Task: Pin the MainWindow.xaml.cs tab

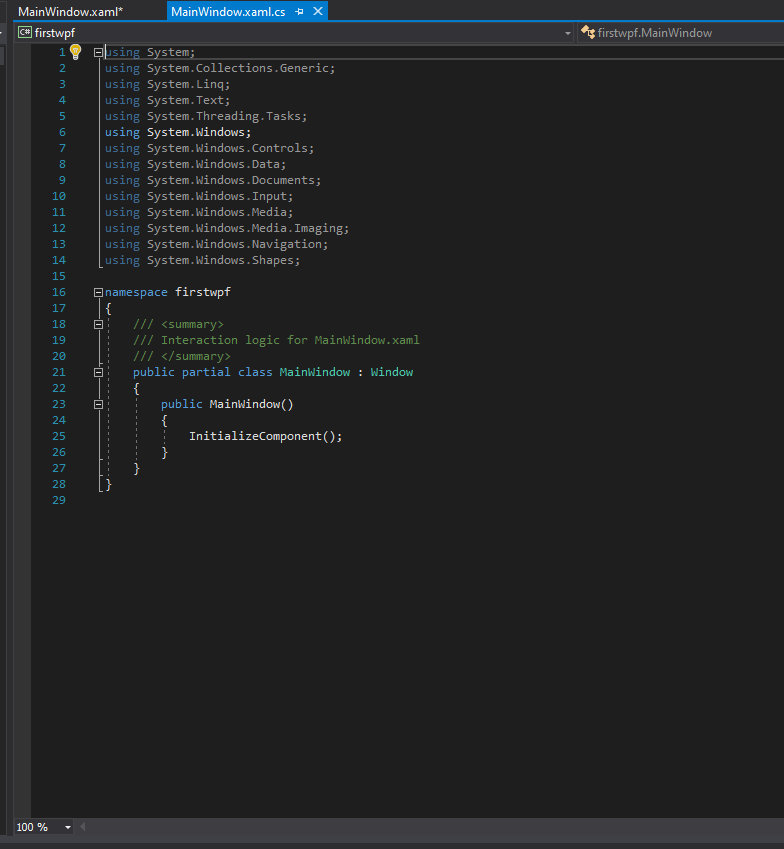Action: click(x=300, y=11)
